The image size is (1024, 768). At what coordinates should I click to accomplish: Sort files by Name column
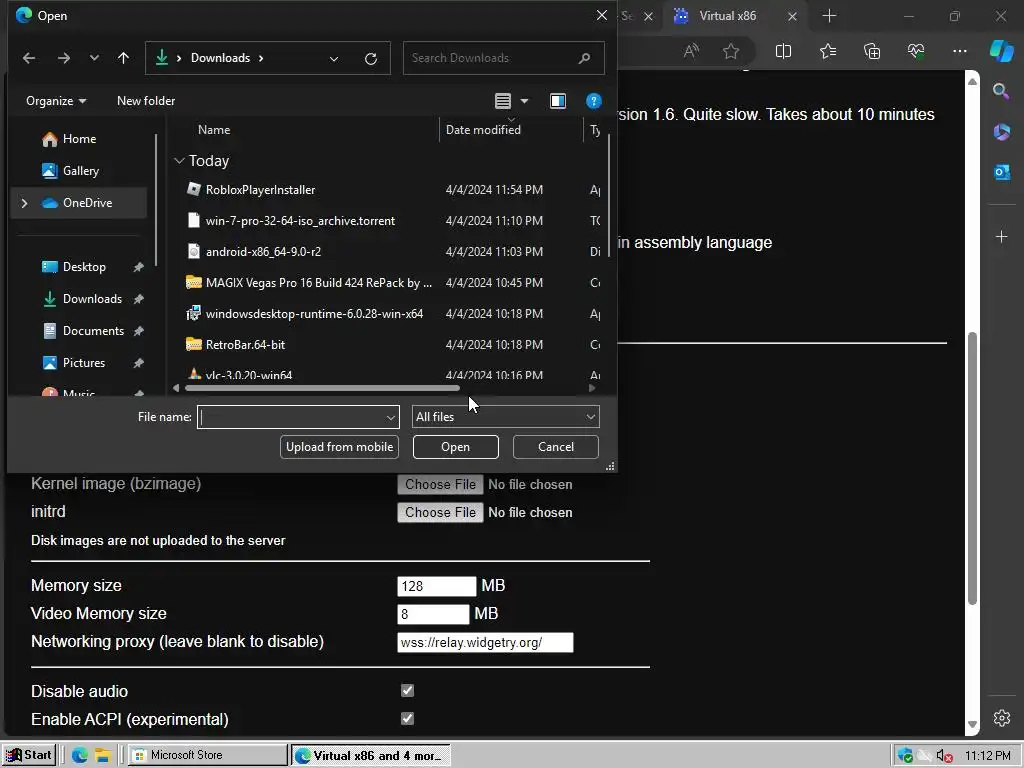[x=214, y=129]
